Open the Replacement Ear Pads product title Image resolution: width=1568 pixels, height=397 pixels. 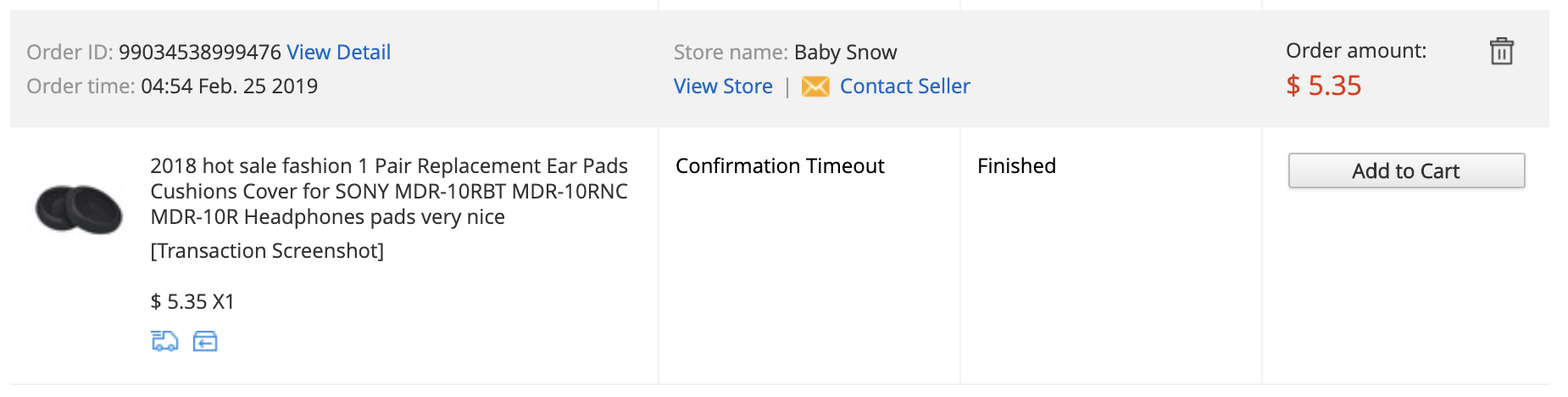(389, 191)
